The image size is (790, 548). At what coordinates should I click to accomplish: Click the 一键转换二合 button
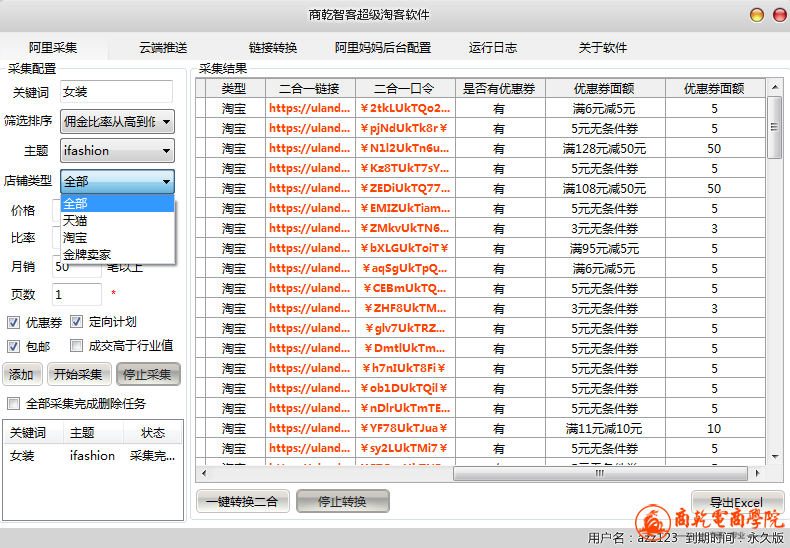242,501
